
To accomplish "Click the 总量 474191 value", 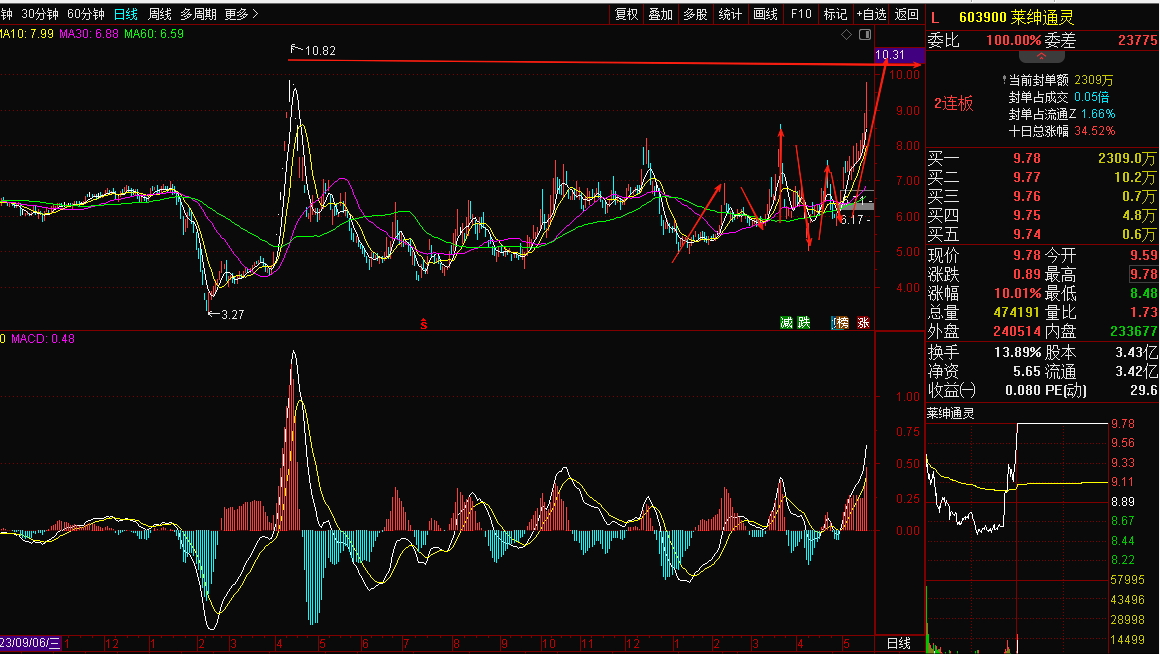I will (x=1018, y=313).
